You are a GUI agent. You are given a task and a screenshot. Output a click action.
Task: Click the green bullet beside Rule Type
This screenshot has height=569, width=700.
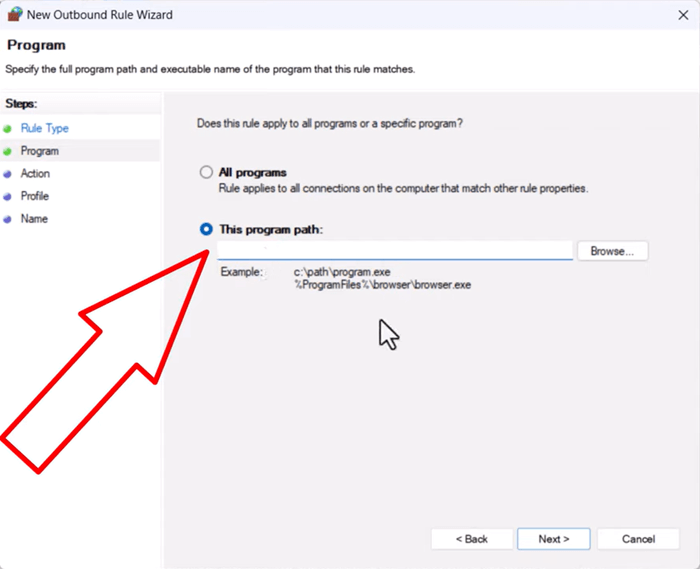coord(7,129)
